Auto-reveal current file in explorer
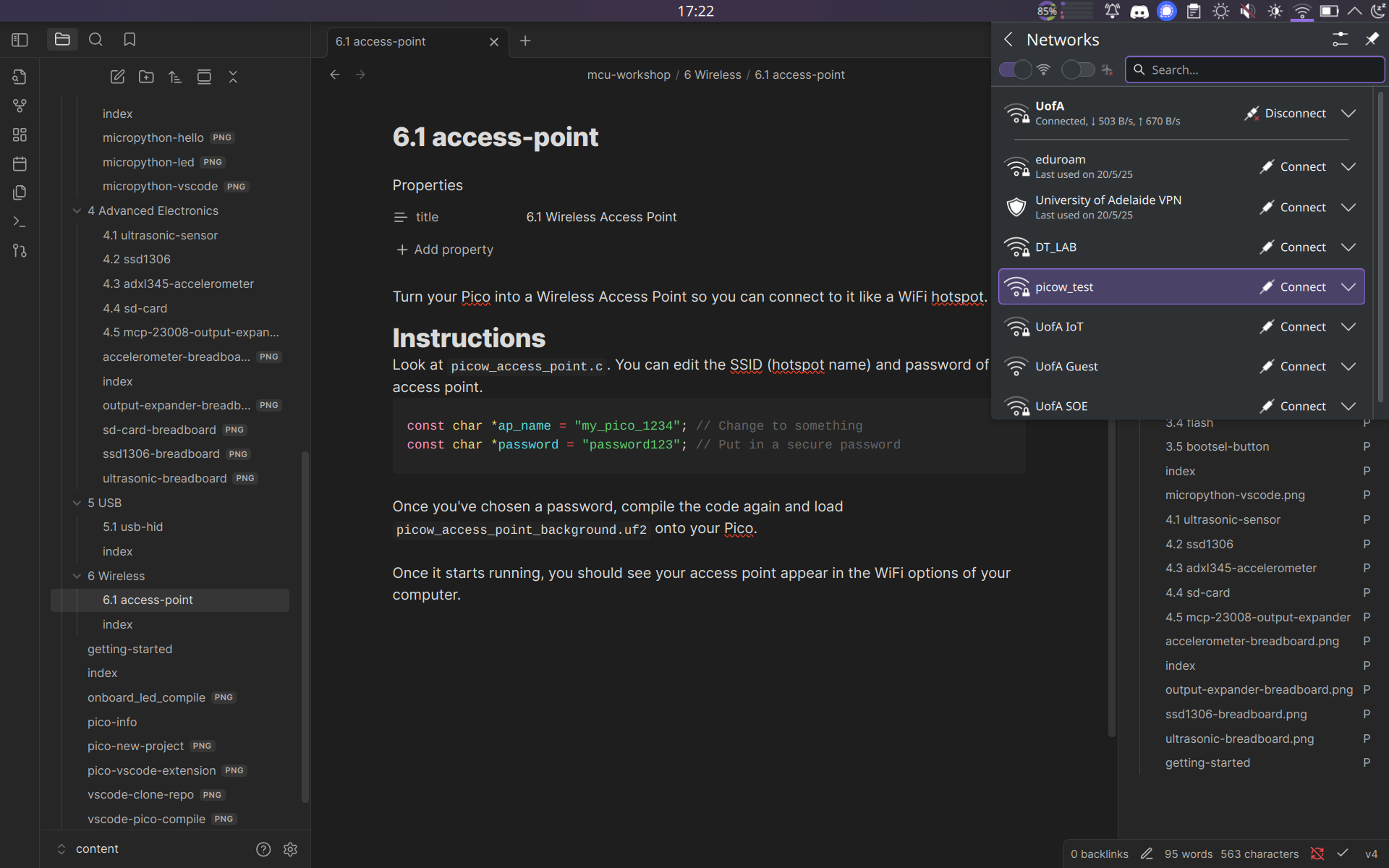This screenshot has height=868, width=1389. (204, 77)
